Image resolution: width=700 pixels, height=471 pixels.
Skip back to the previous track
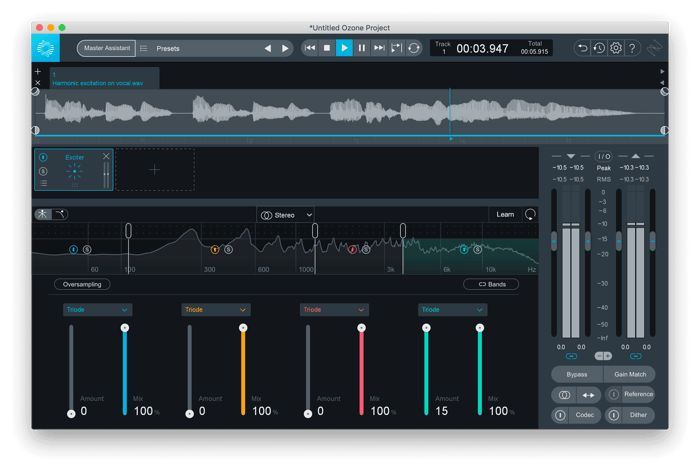pyautogui.click(x=310, y=48)
